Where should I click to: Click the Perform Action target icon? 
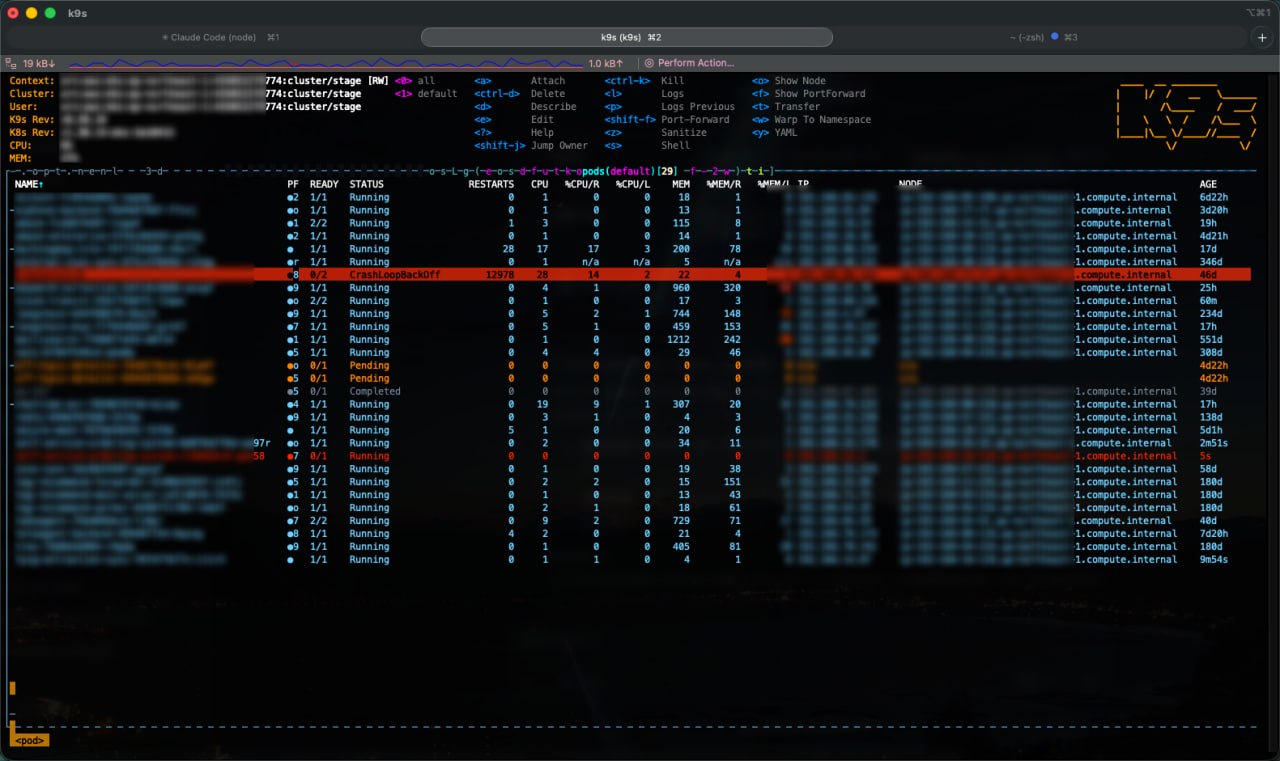649,63
